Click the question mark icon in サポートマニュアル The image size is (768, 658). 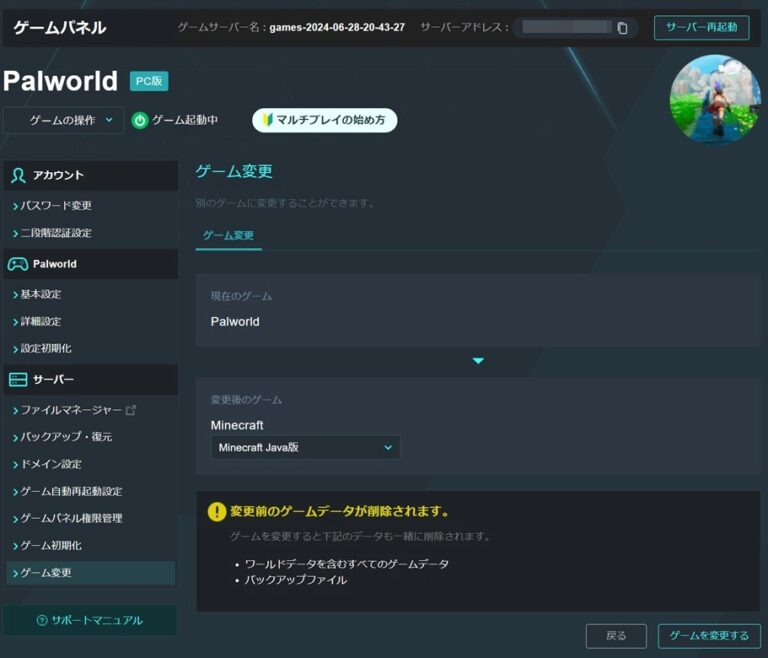[42, 621]
